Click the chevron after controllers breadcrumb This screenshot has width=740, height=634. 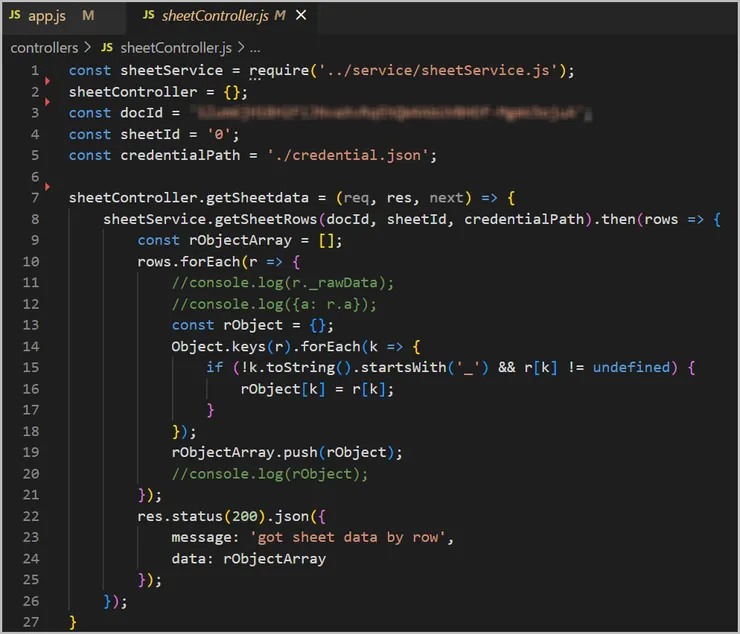(88, 47)
